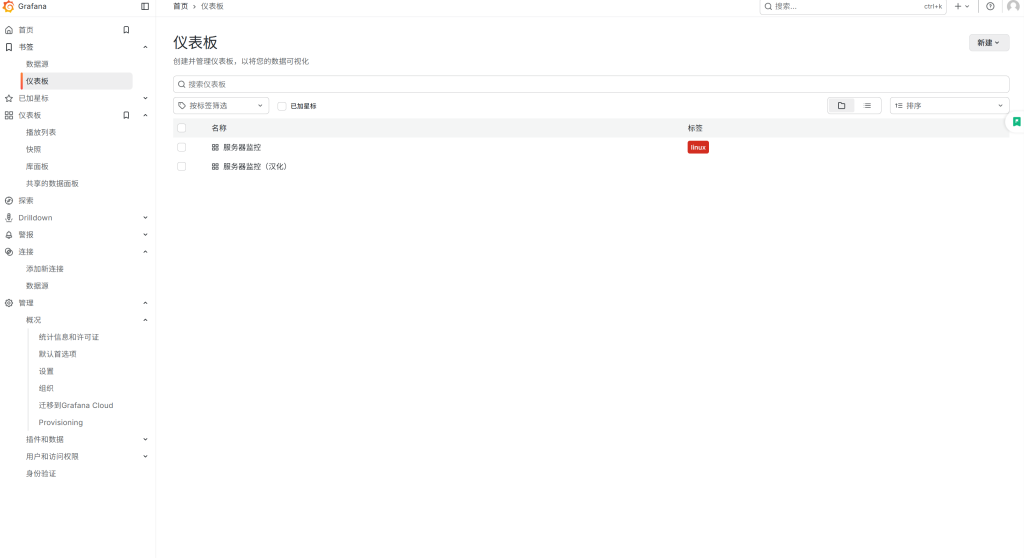The height and width of the screenshot is (558, 1024).
Task: Click the help question mark icon
Action: (990, 6)
